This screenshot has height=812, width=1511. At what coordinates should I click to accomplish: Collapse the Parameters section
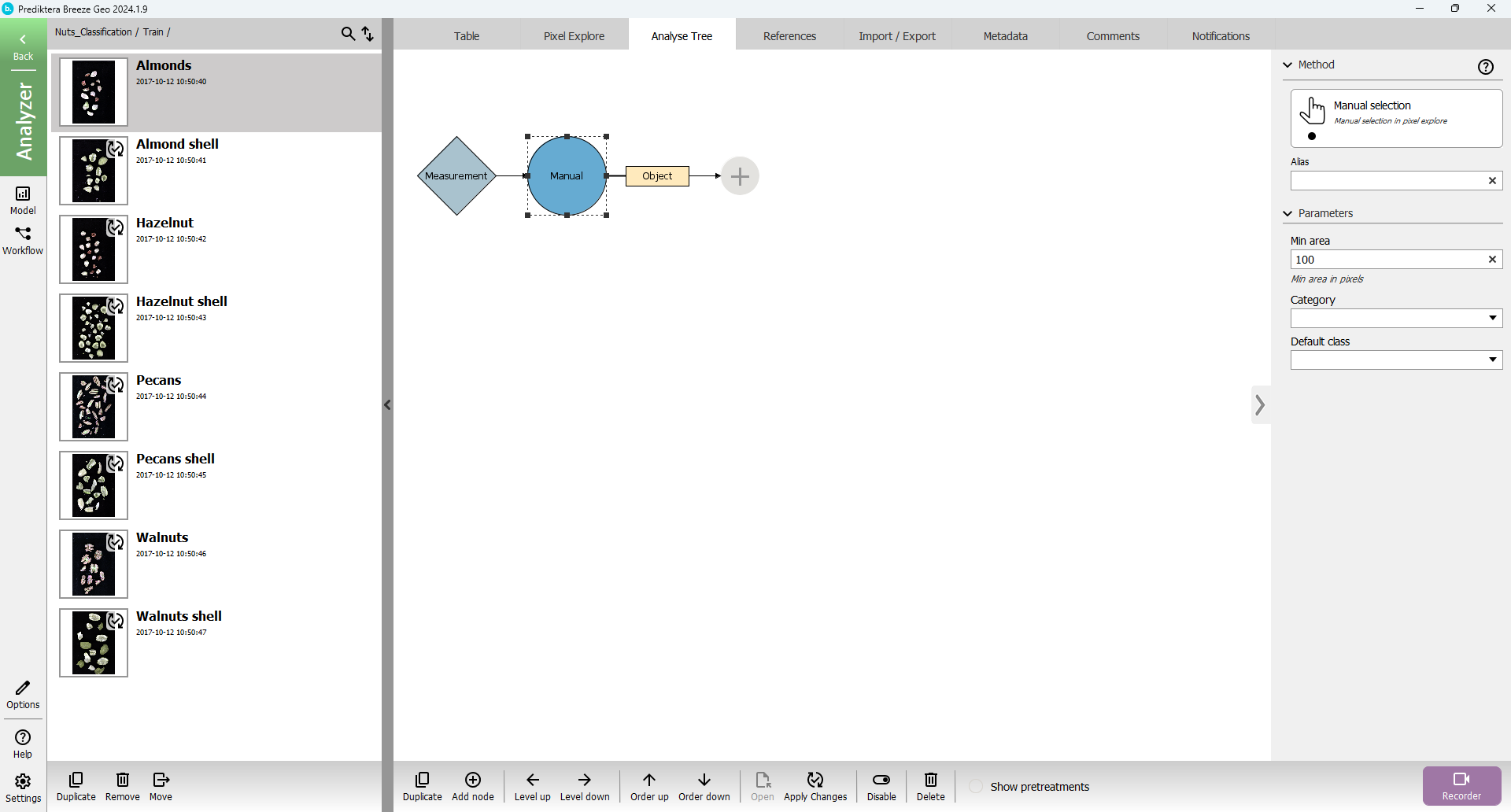pos(1288,214)
